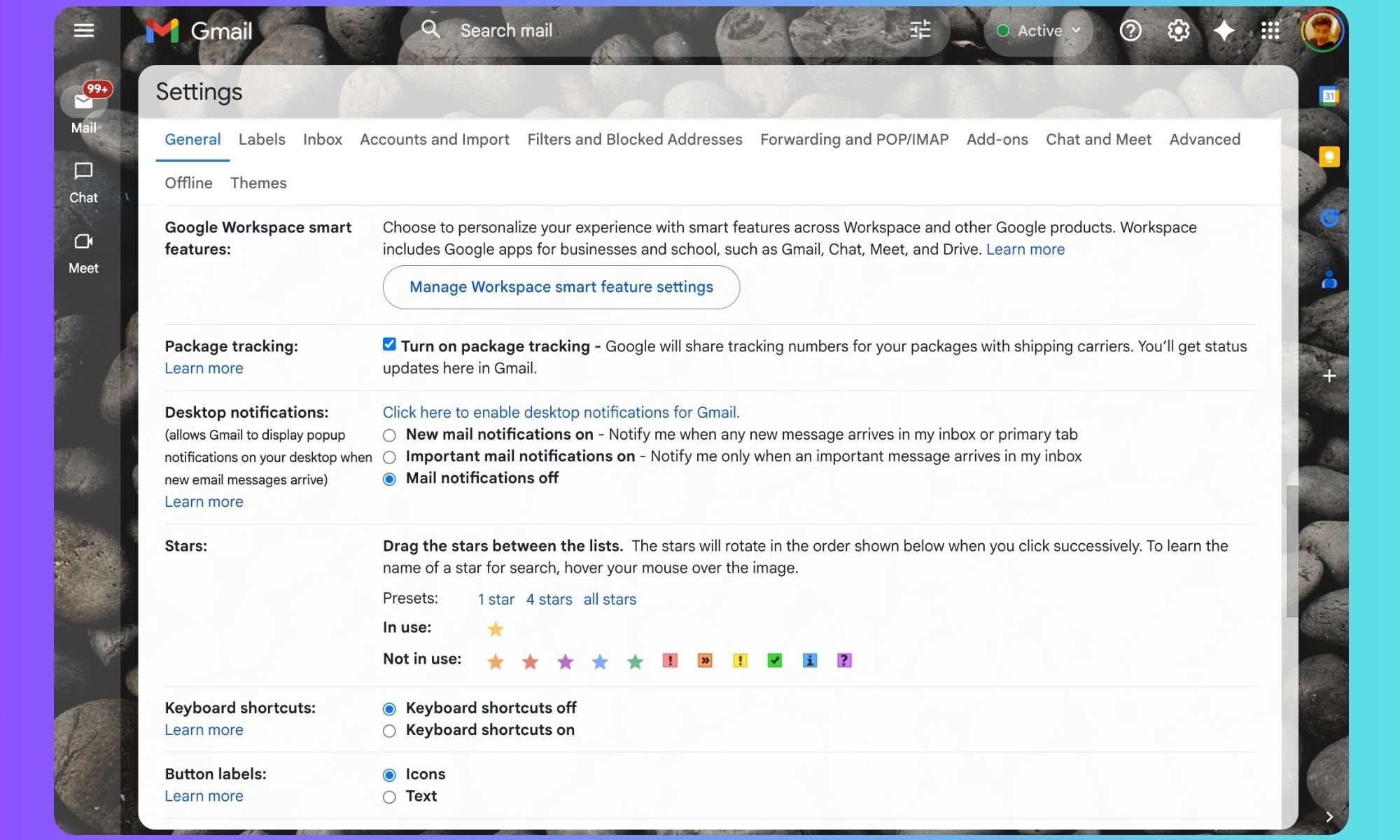Select the orange star not in use

pyautogui.click(x=496, y=661)
